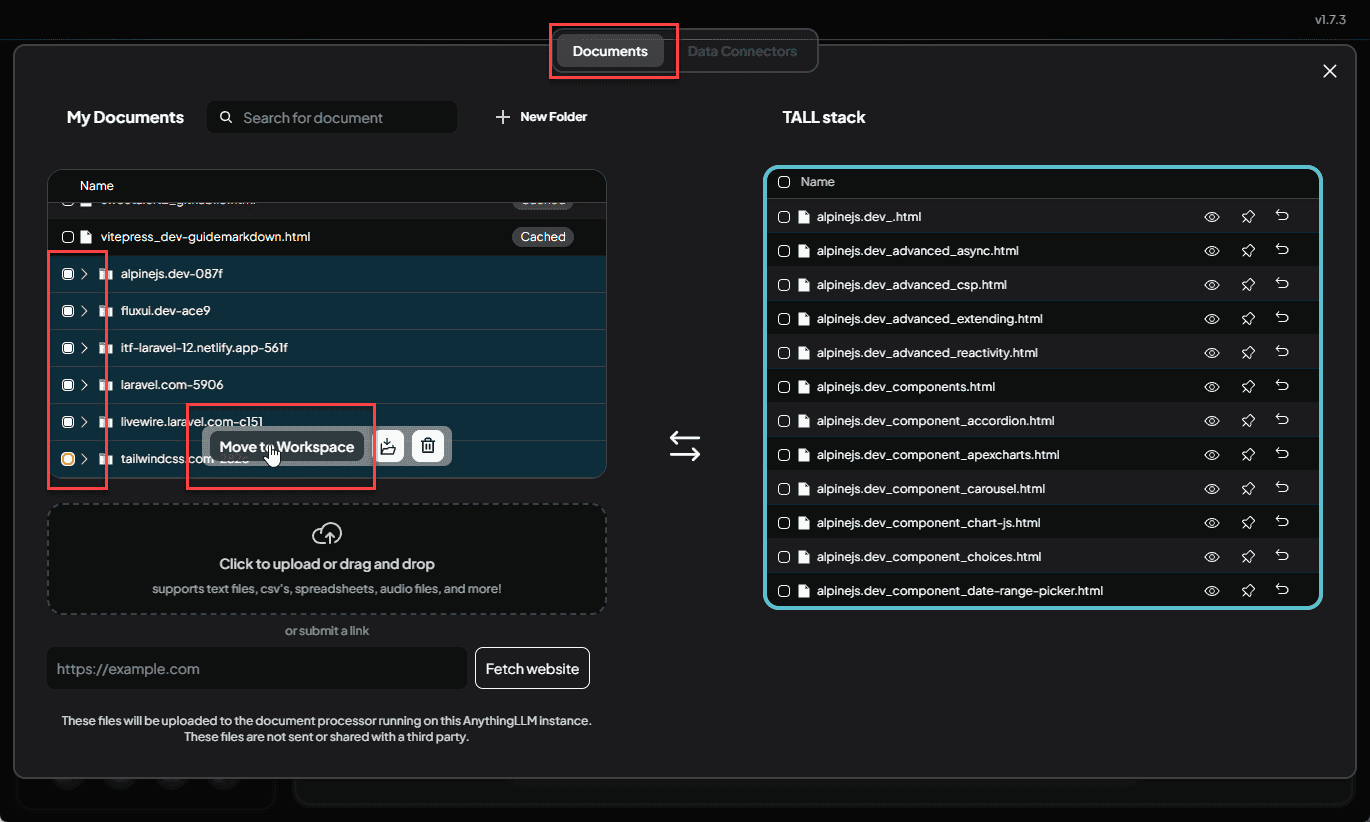
Task: Uncheck the fluxui.dev-ace9 folder checkbox
Action: [x=68, y=311]
